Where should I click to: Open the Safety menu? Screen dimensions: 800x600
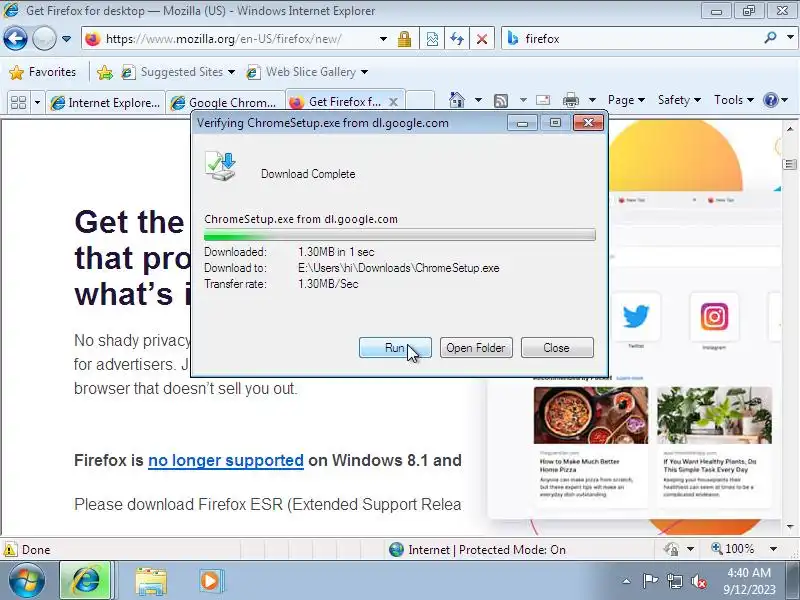click(679, 100)
